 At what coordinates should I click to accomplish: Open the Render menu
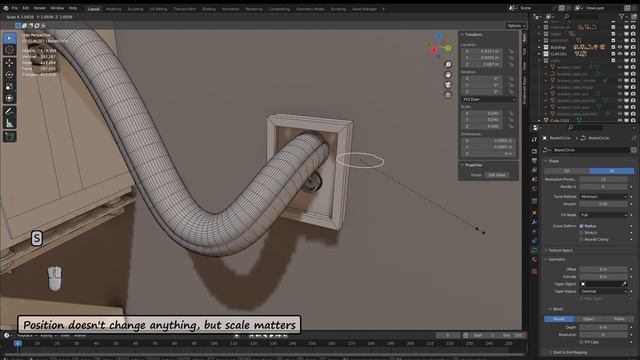40,8
